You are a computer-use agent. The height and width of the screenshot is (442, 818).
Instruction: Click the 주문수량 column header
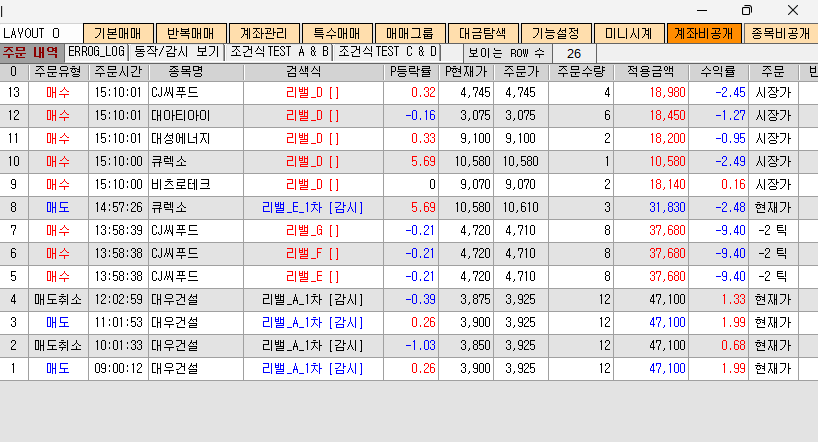coord(581,72)
